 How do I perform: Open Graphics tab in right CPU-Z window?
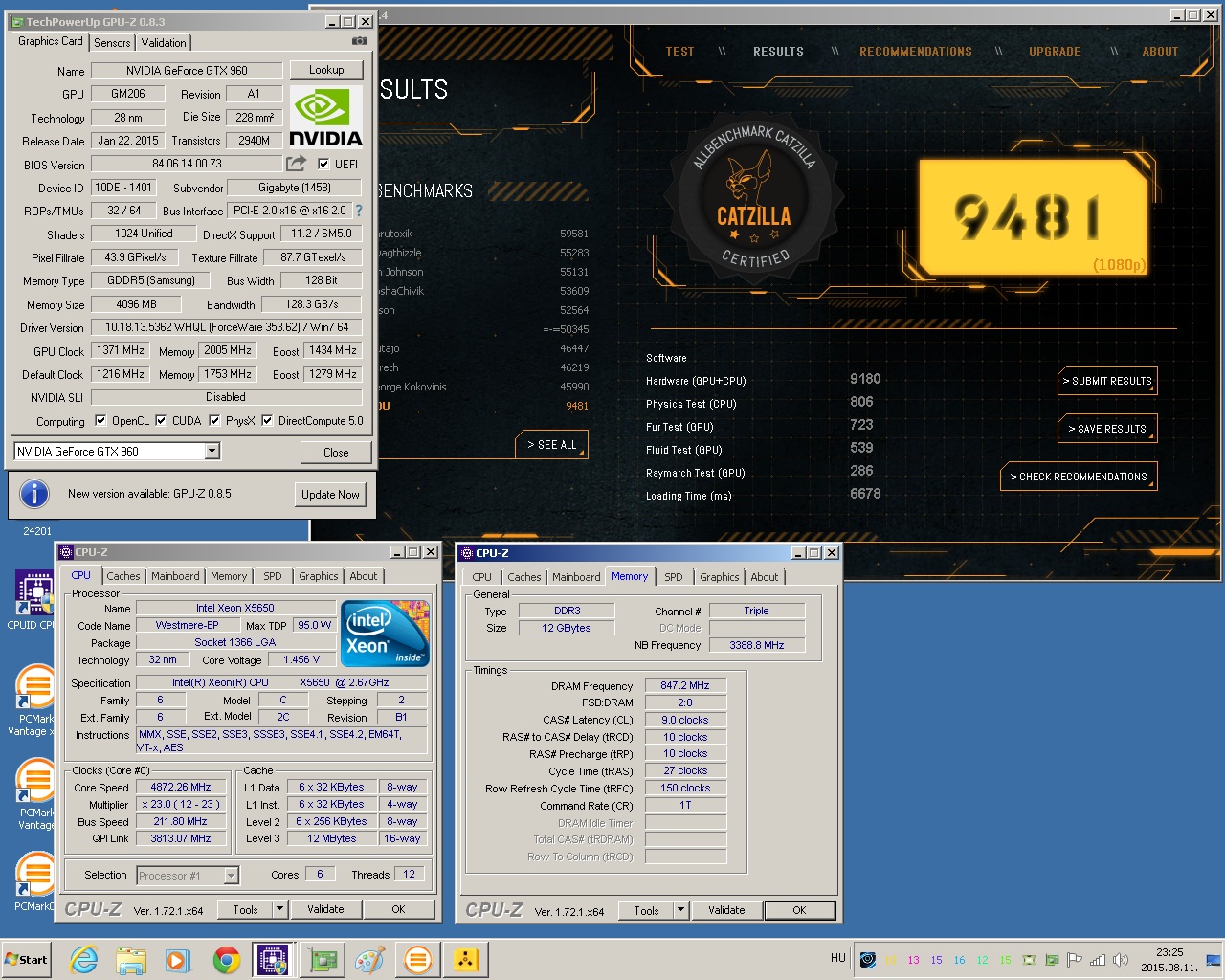[x=719, y=577]
